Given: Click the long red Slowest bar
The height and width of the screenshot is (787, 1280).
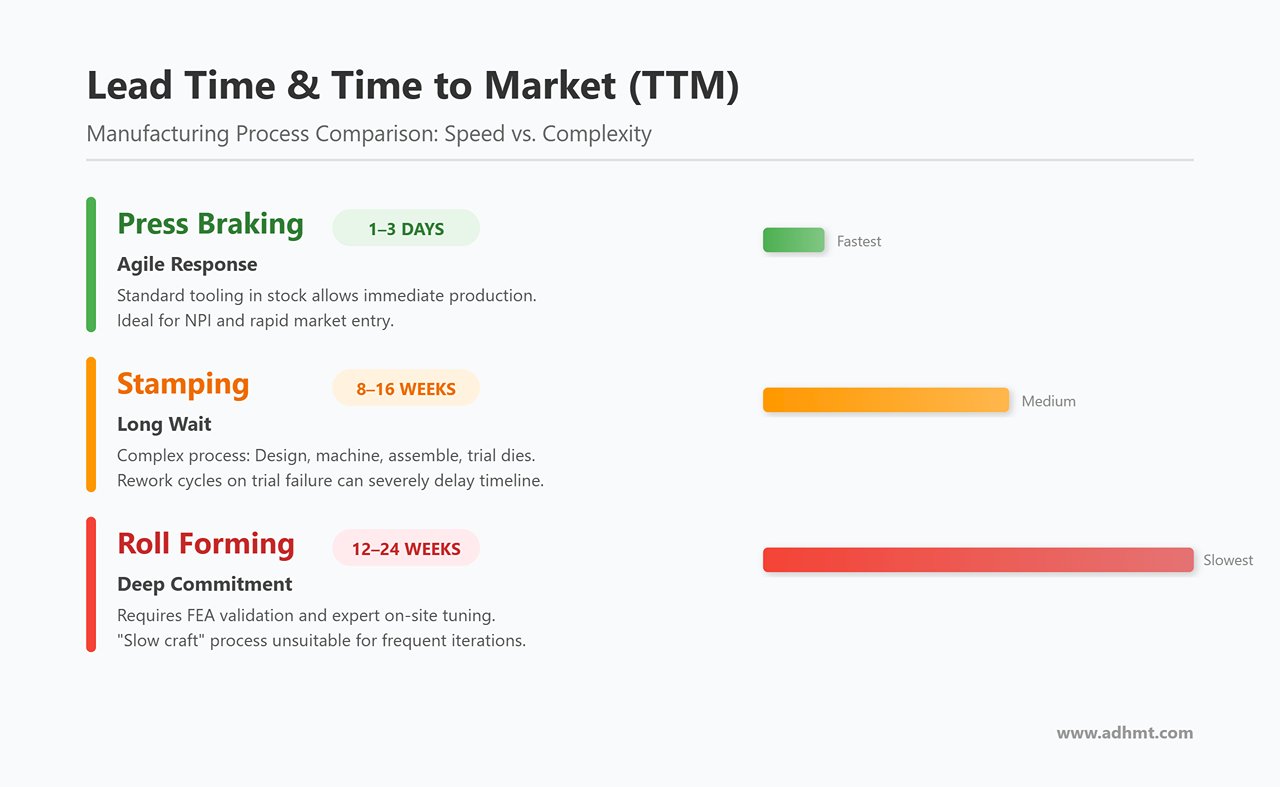Looking at the screenshot, I should click(977, 560).
